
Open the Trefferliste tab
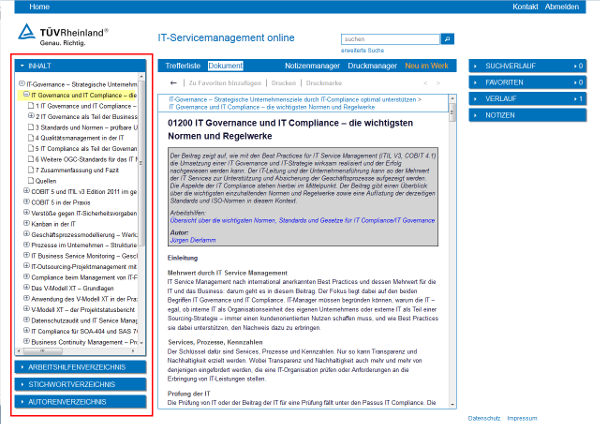(183, 66)
